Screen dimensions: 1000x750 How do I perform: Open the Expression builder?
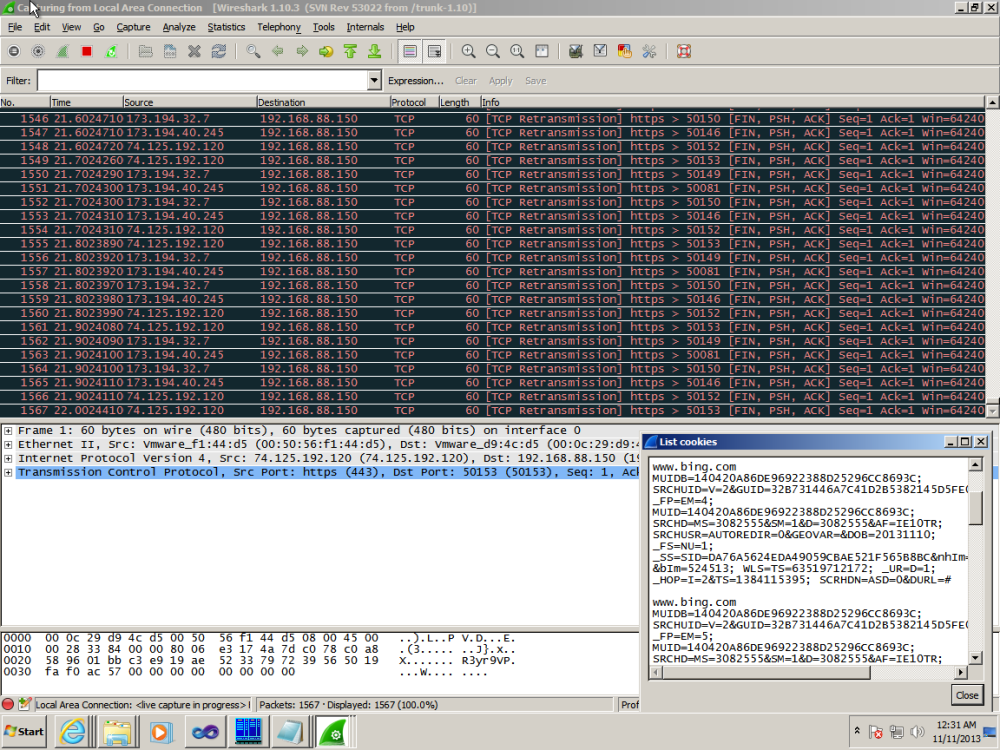point(418,80)
